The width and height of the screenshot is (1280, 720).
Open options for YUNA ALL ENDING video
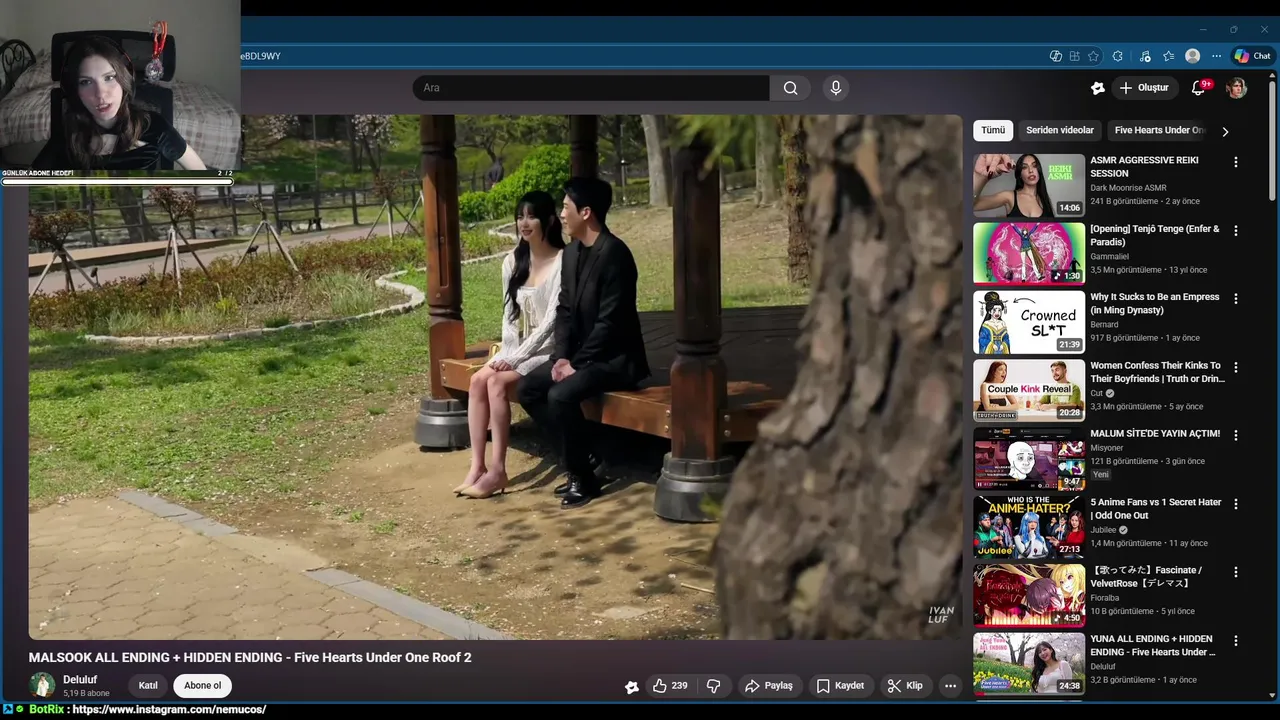1235,640
